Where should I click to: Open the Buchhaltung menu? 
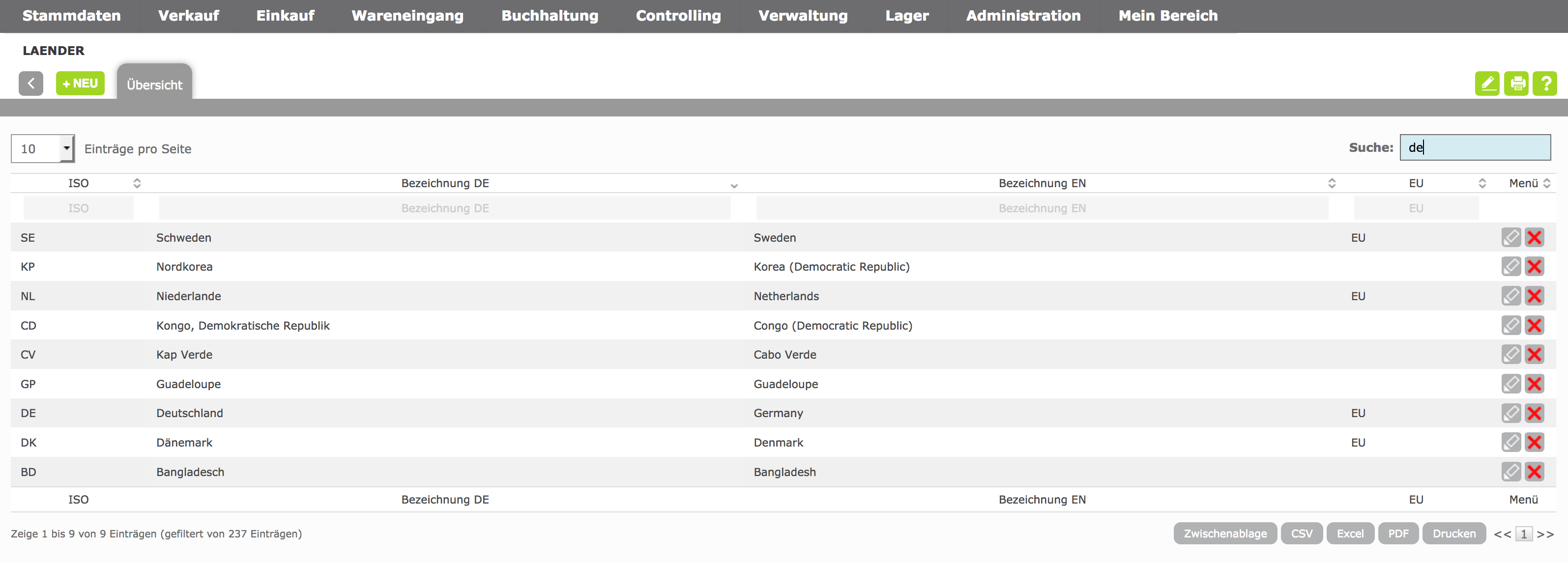[x=549, y=16]
